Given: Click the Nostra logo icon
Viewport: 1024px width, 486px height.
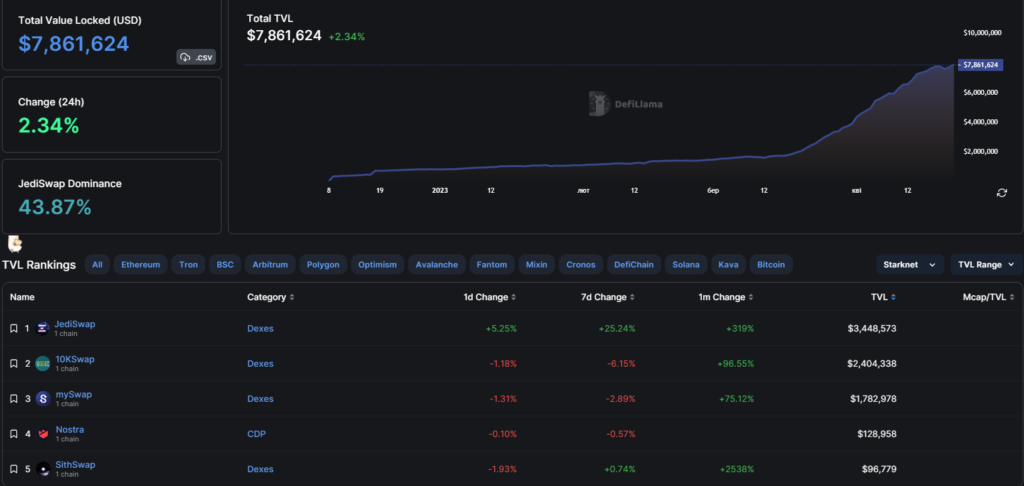Looking at the screenshot, I should pyautogui.click(x=42, y=434).
